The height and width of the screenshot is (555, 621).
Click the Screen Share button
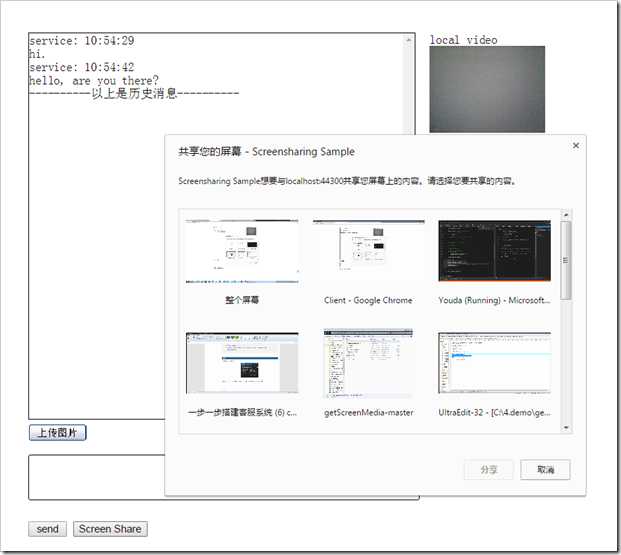click(x=110, y=529)
